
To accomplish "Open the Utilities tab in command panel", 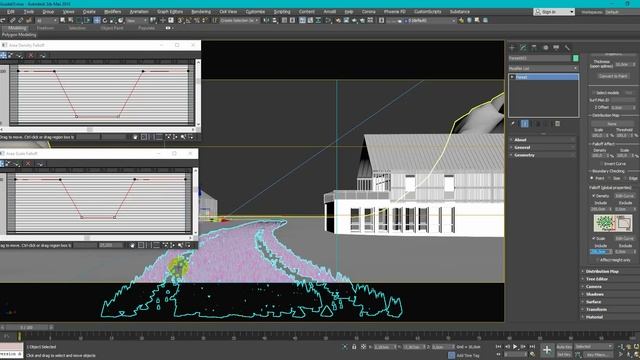I will [x=567, y=48].
